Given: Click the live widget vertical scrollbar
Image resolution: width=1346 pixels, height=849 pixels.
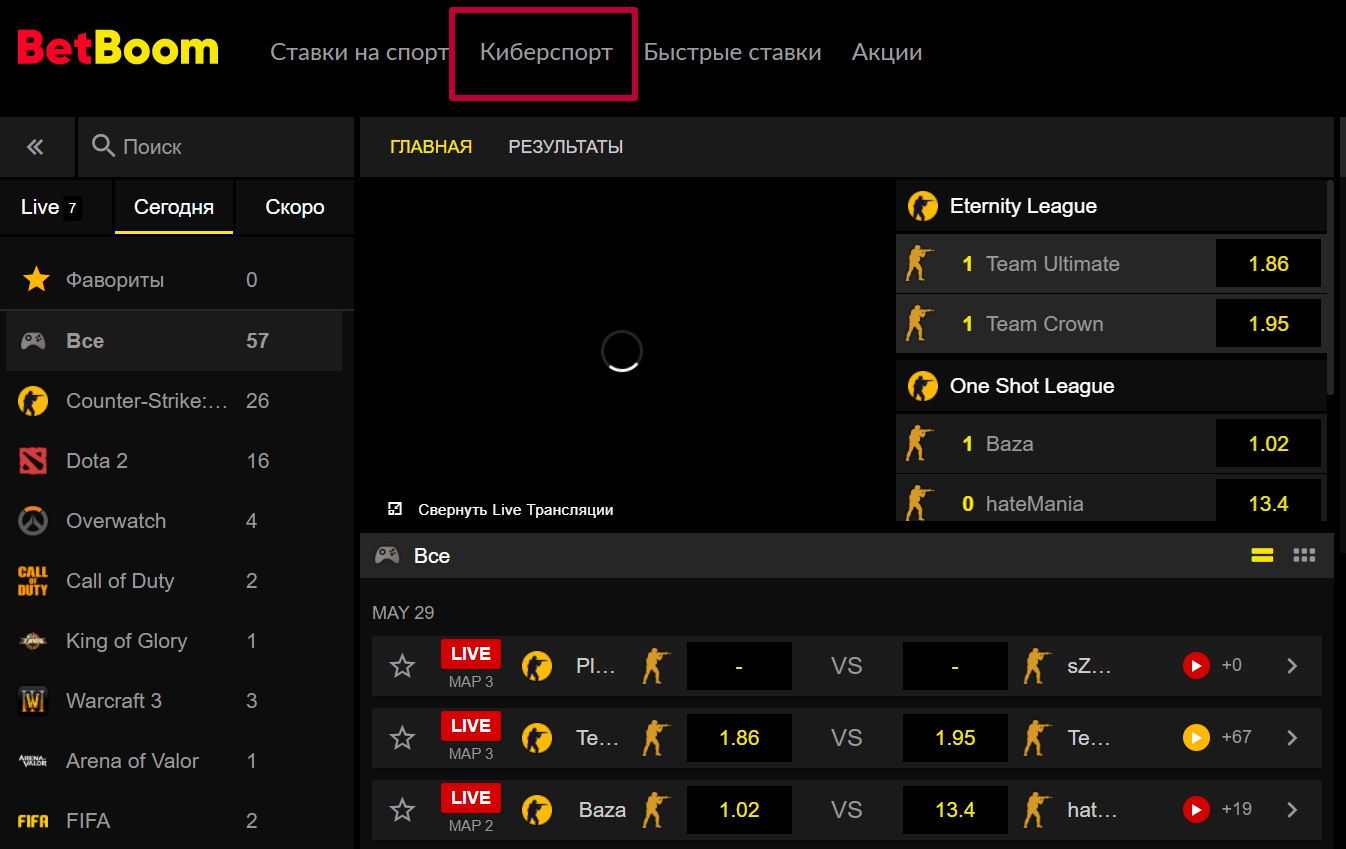Looking at the screenshot, I should (x=1330, y=287).
